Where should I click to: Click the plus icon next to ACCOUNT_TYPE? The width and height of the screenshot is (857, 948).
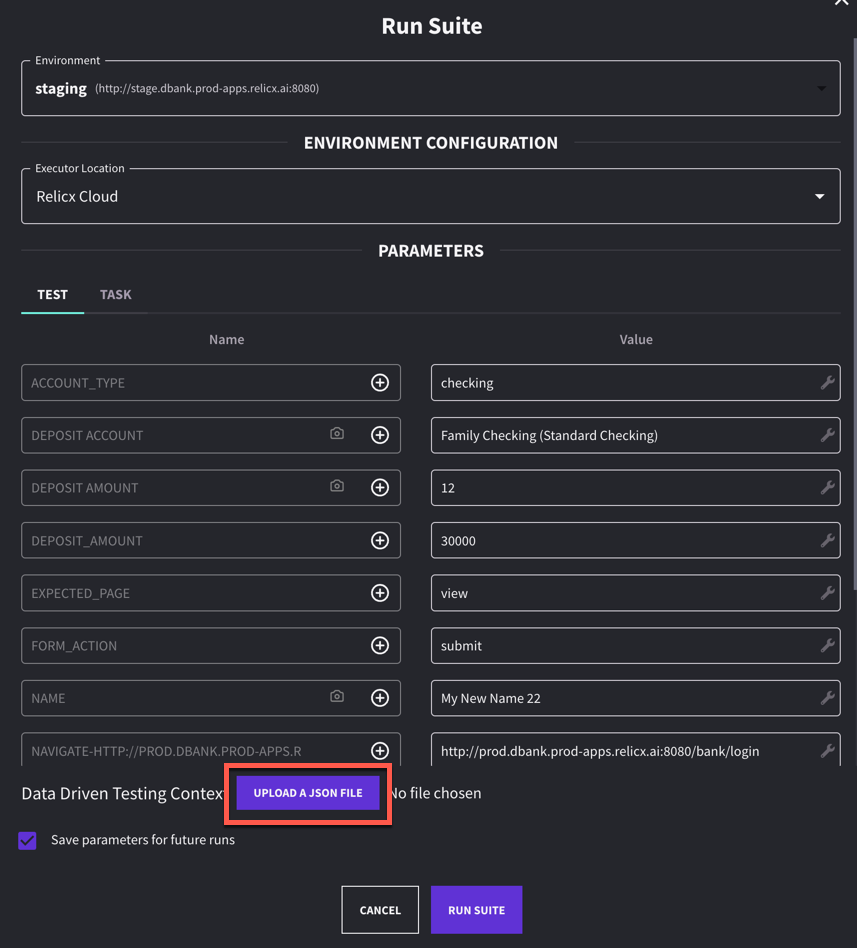tap(380, 382)
